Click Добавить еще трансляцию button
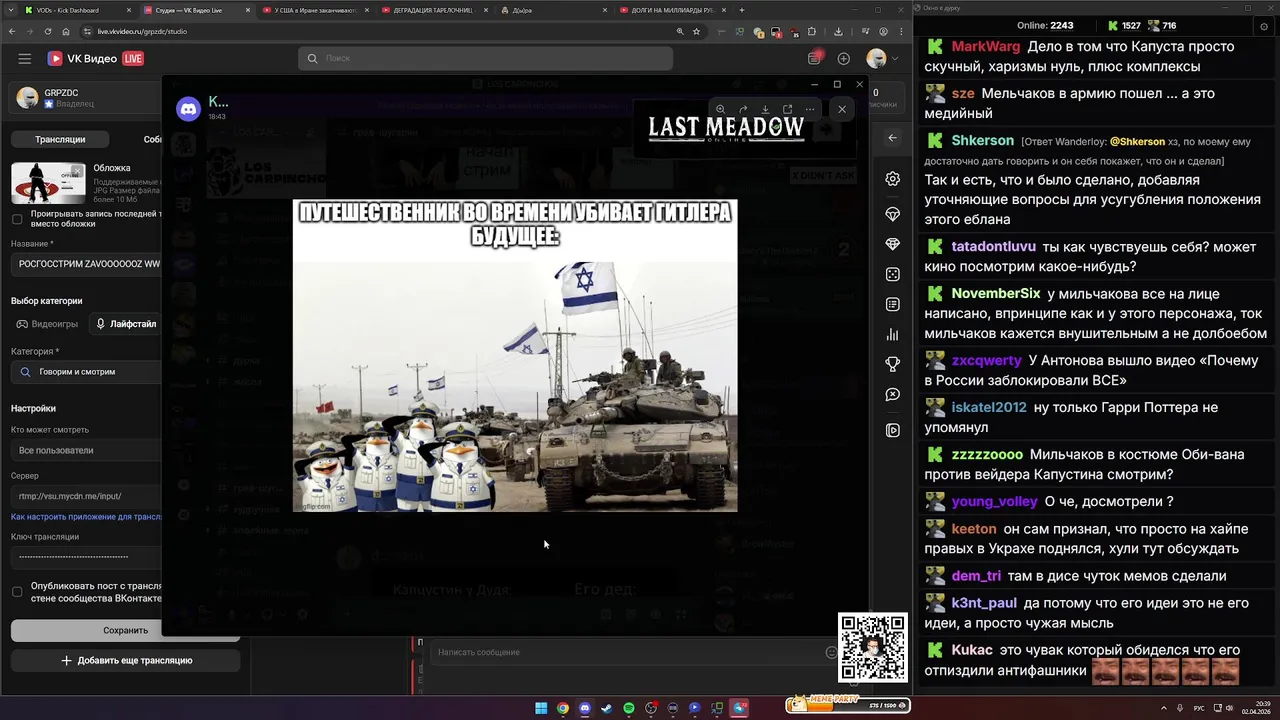The width and height of the screenshot is (1280, 720). [x=126, y=660]
